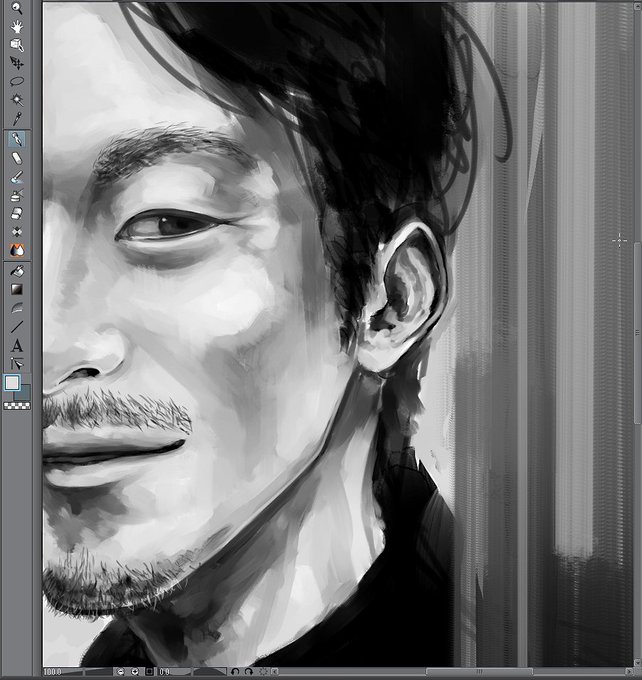Select the Eraser block tool
This screenshot has height=680, width=642.
coord(16,214)
